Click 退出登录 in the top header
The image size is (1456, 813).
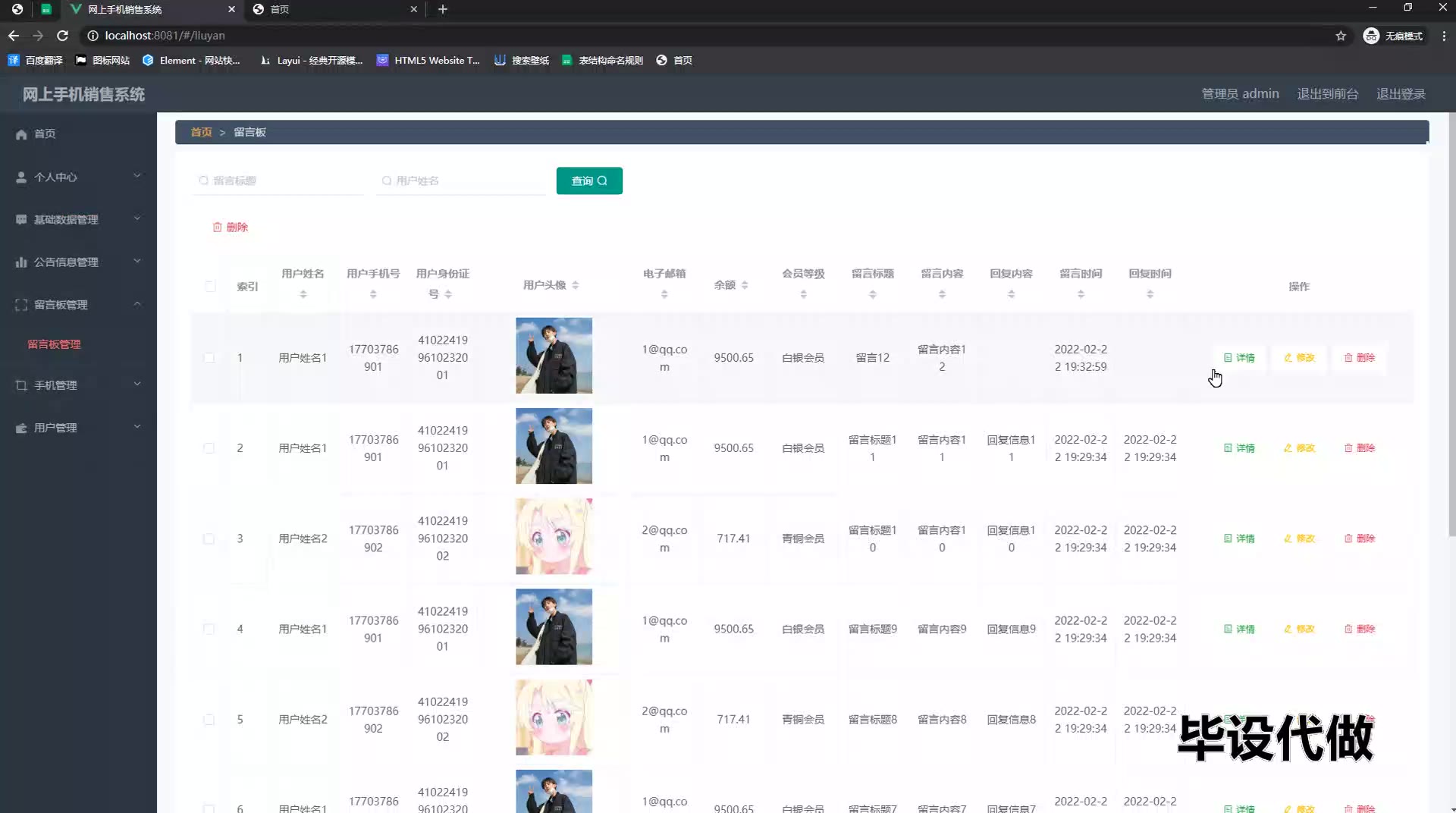(1401, 94)
